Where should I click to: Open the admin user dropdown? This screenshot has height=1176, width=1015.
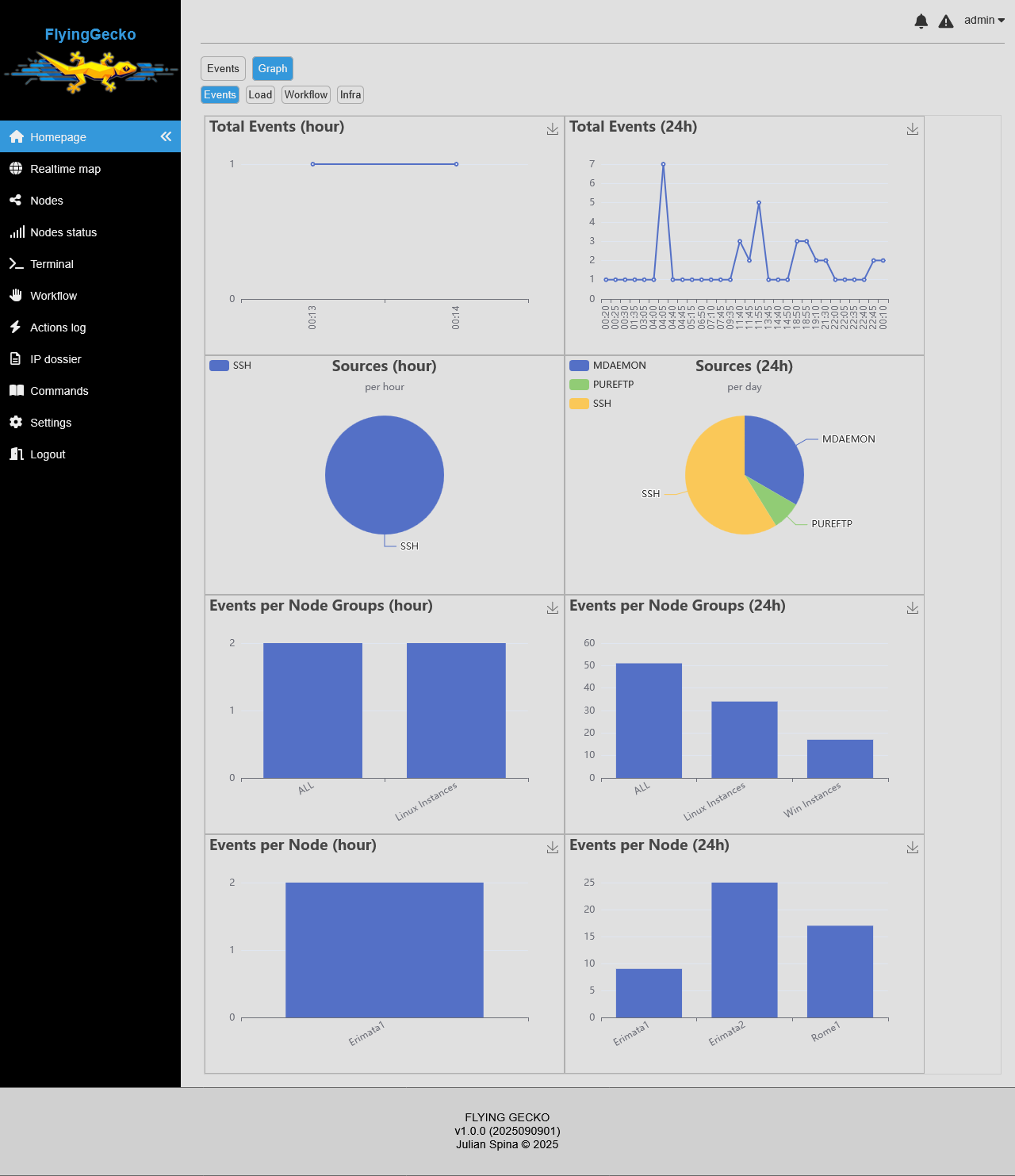pyautogui.click(x=984, y=21)
